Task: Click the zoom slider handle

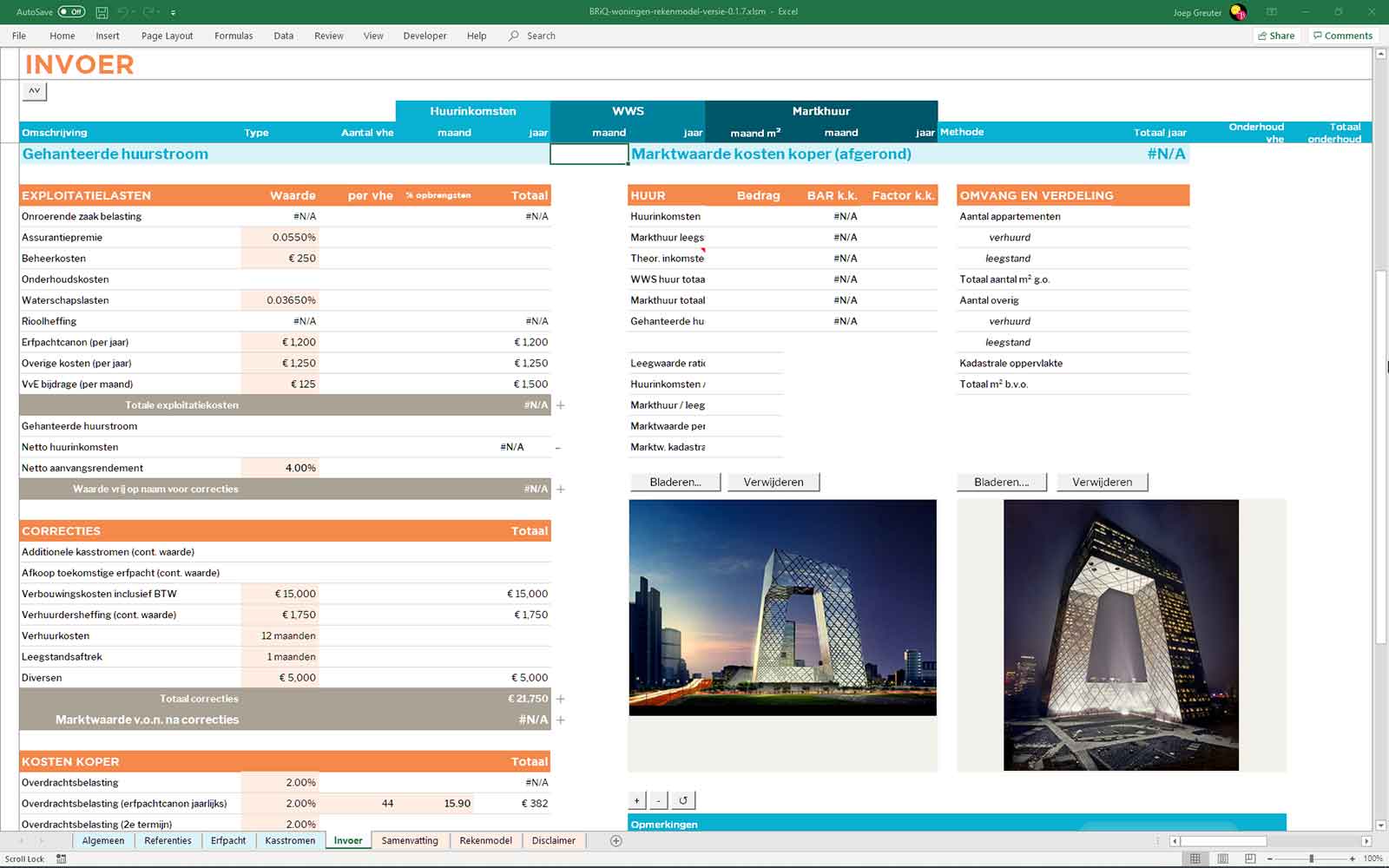Action: click(x=1311, y=858)
